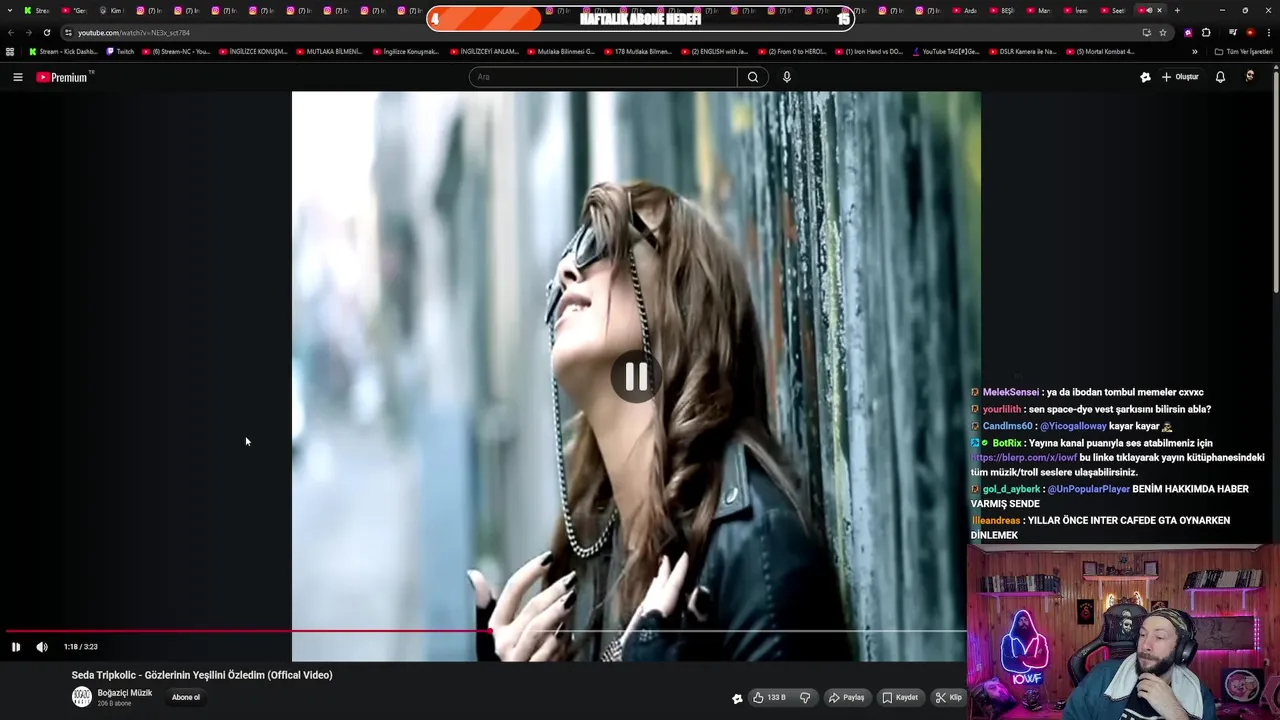Image resolution: width=1280 pixels, height=720 pixels.
Task: Open the tab search dropdown arrow
Action: pyautogui.click(x=9, y=10)
